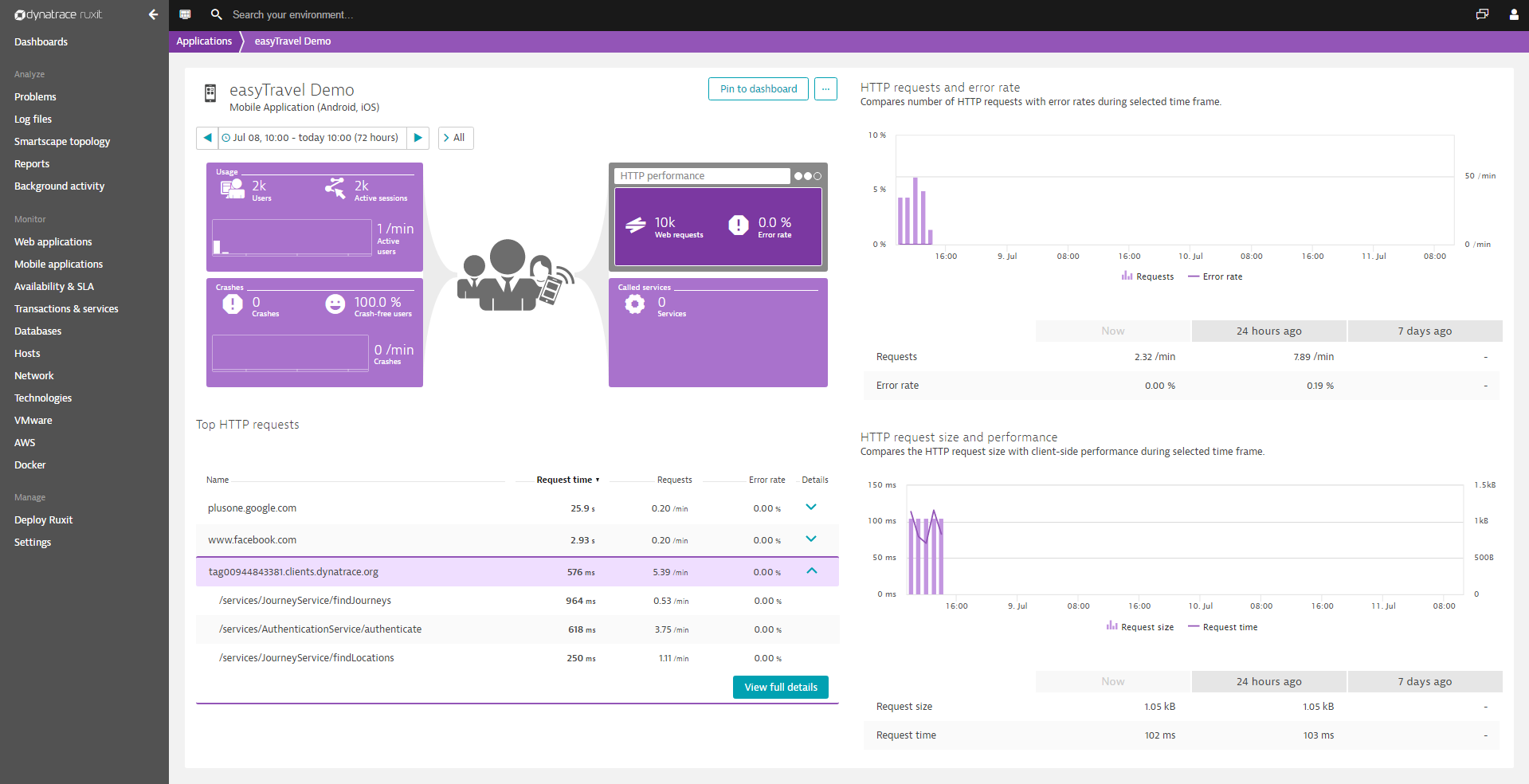Click easyTravel Demo breadcrumb

[x=292, y=41]
